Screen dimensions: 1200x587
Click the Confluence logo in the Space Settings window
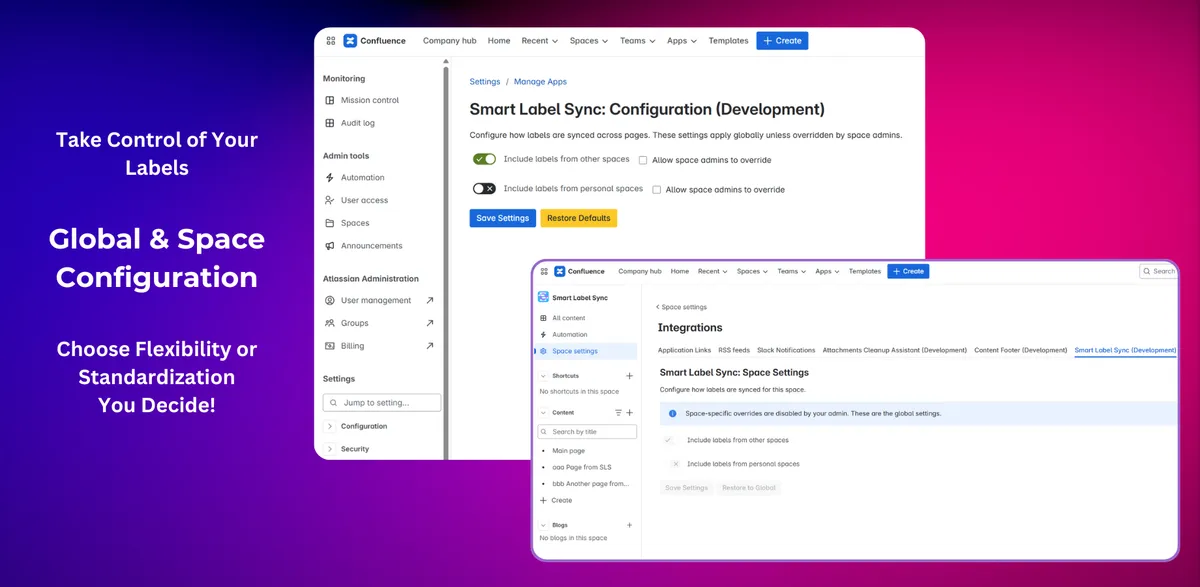(559, 271)
